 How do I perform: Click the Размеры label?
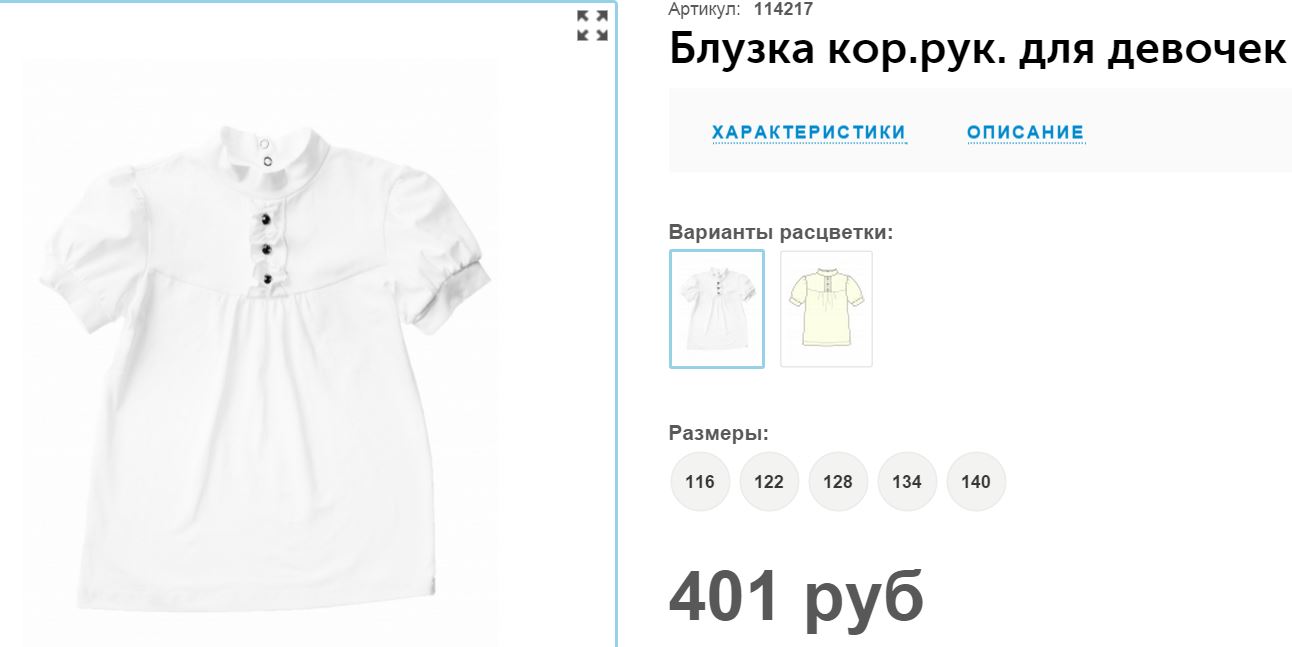tap(718, 433)
